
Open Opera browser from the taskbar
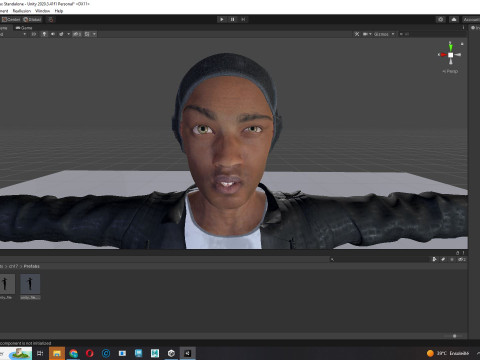[x=89, y=353]
